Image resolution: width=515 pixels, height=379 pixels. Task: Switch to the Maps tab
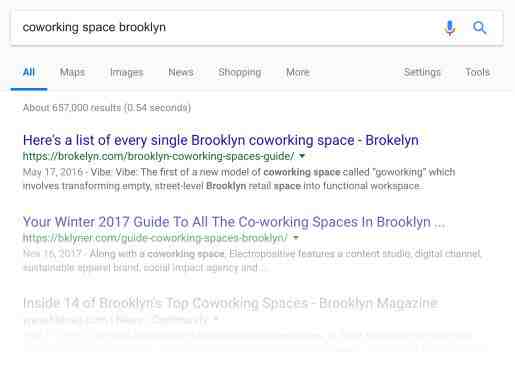click(72, 72)
